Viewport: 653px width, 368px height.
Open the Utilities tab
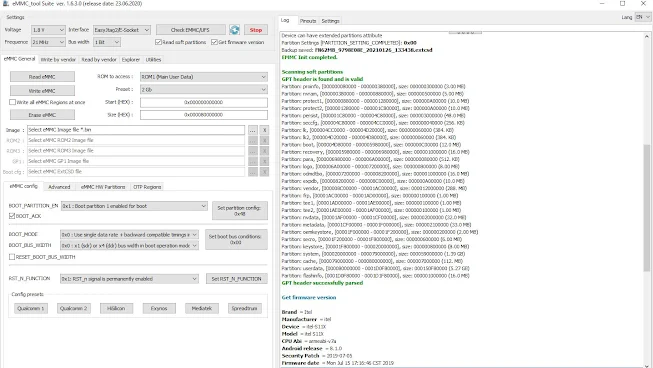[153, 60]
